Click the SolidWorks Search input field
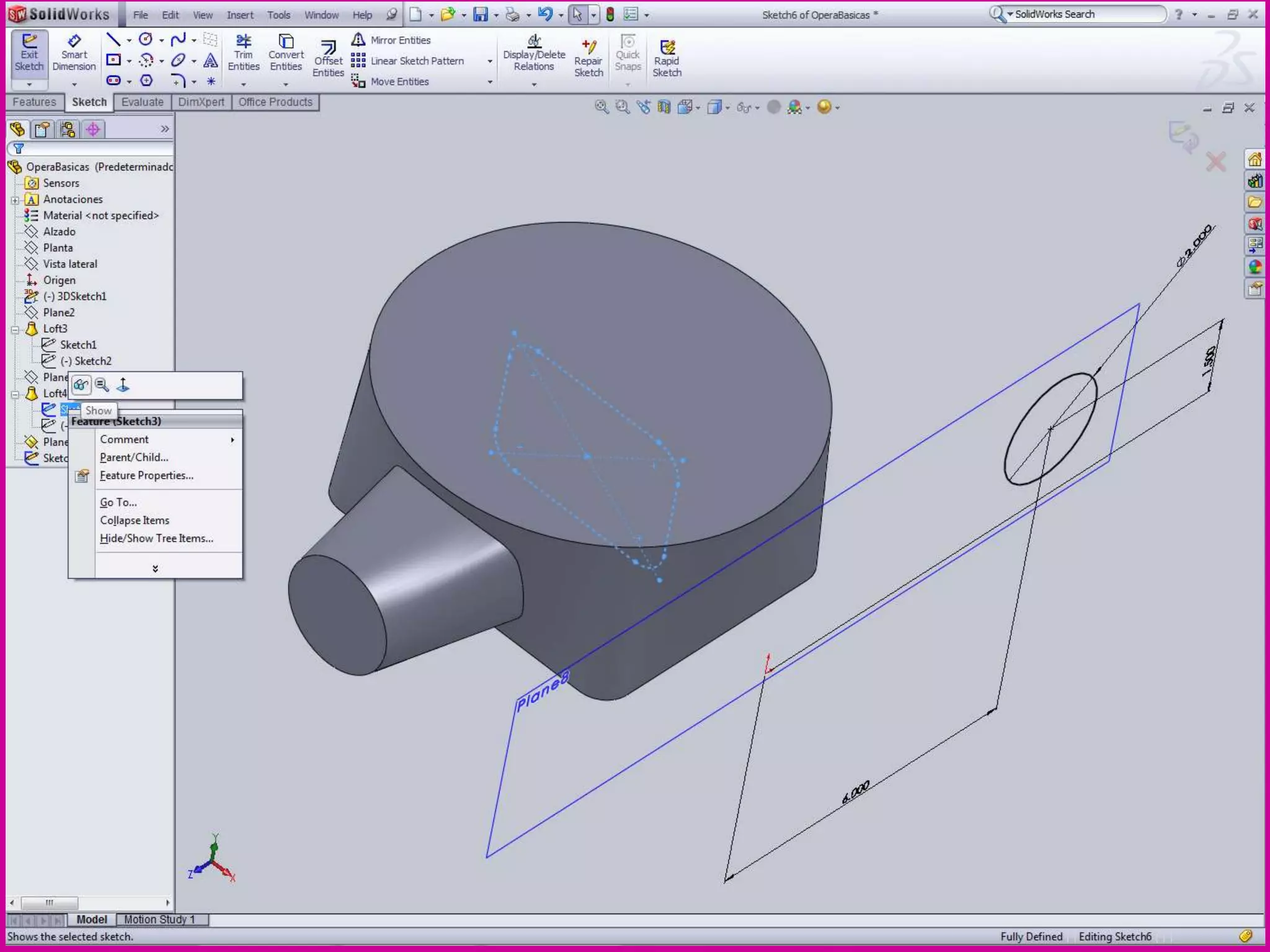The width and height of the screenshot is (1270, 952). [x=1085, y=14]
